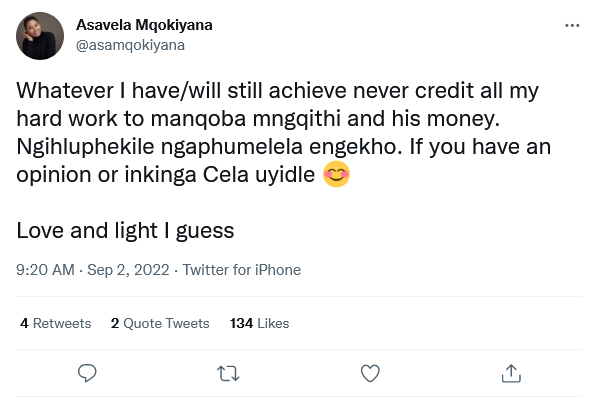
Task: View the 4 Retweets list
Action: [56, 323]
